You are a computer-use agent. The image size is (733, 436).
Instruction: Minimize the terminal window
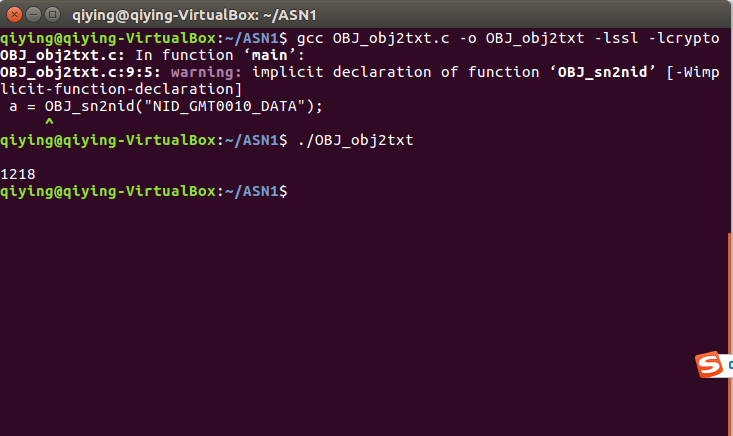coord(34,15)
